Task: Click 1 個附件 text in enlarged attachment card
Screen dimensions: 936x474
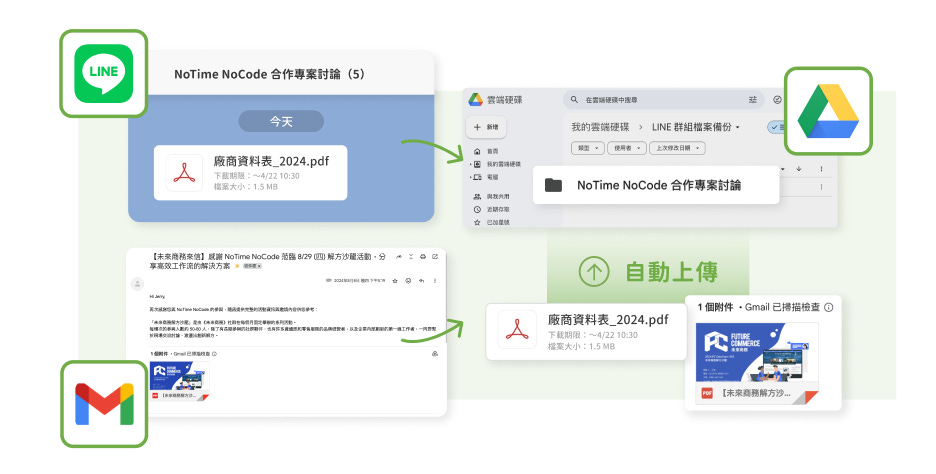Action: 715,307
